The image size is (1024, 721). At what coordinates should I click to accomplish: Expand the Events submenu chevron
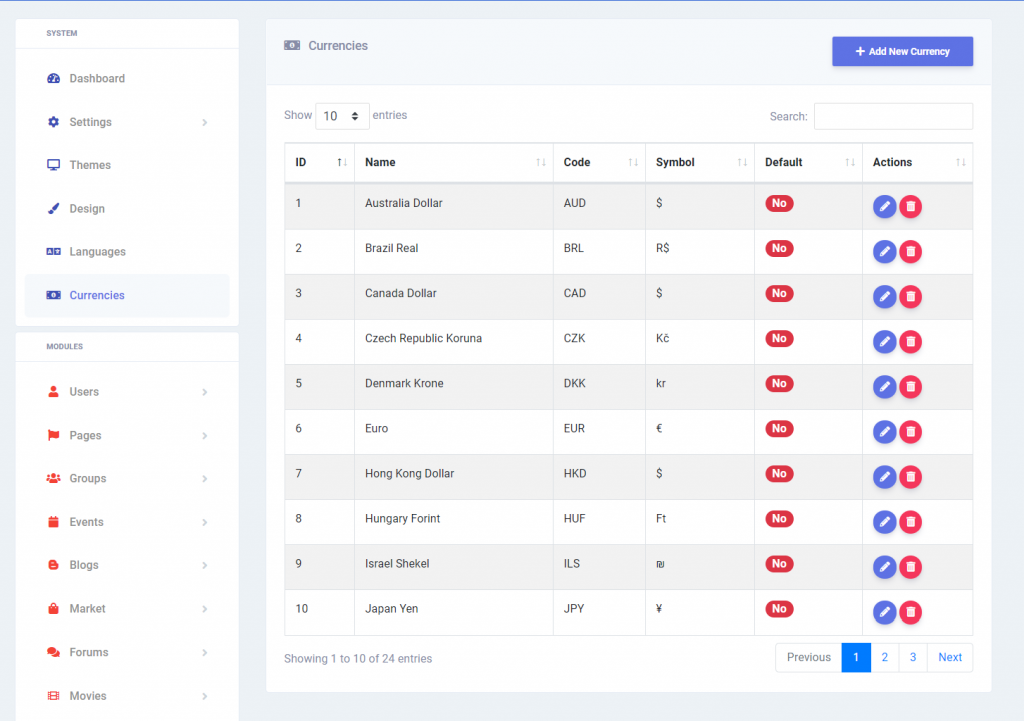pyautogui.click(x=204, y=522)
